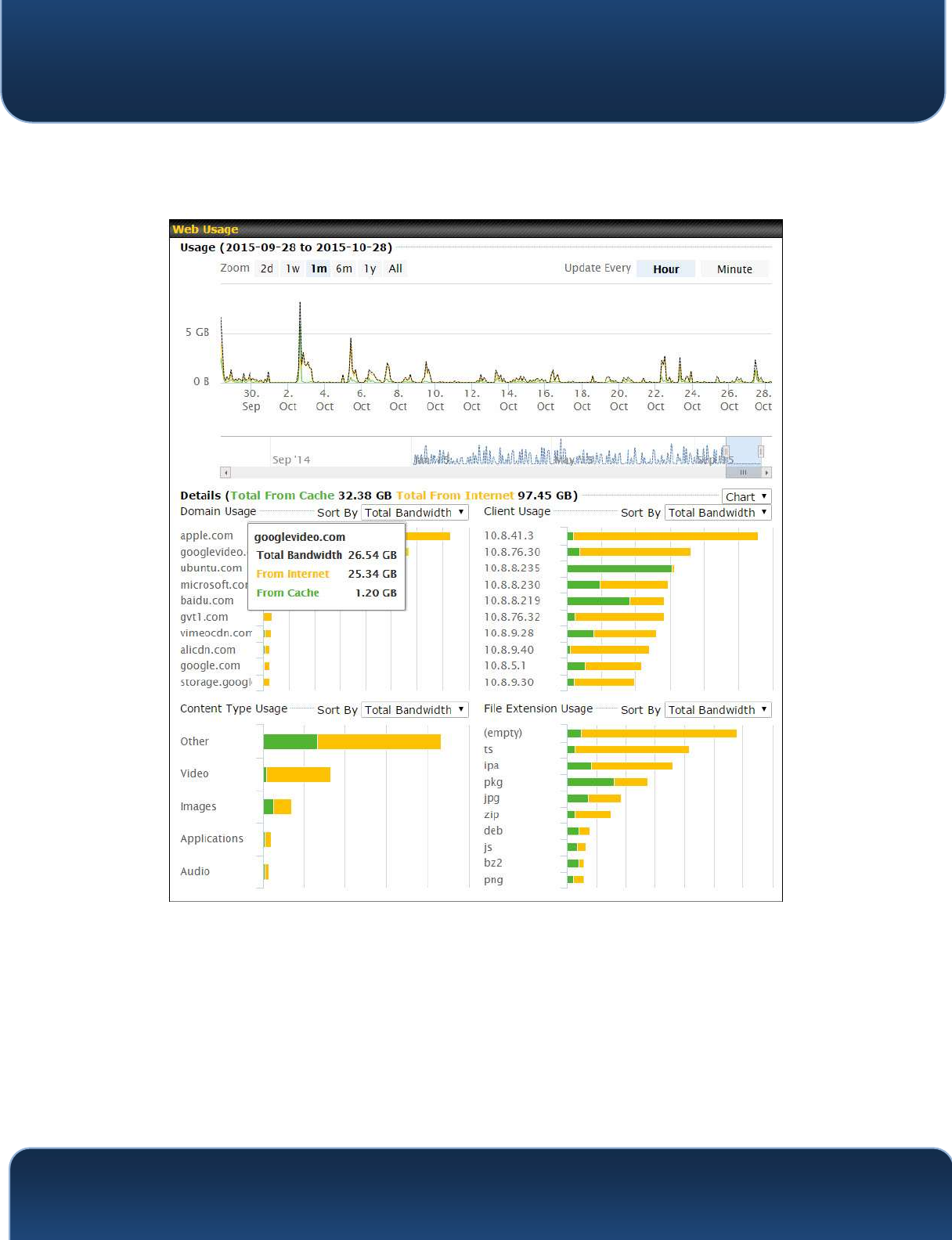Viewport: 952px width, 1240px height.
Task: Click the bz2 file extension label
Action: point(493,863)
